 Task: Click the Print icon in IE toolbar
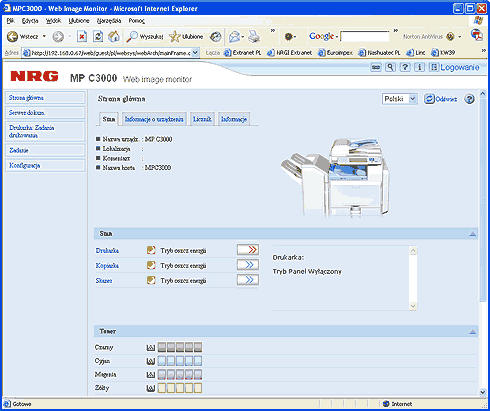[x=254, y=36]
